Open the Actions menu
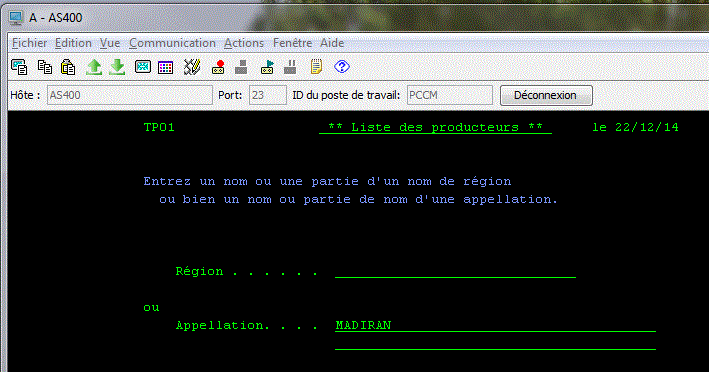 click(244, 43)
